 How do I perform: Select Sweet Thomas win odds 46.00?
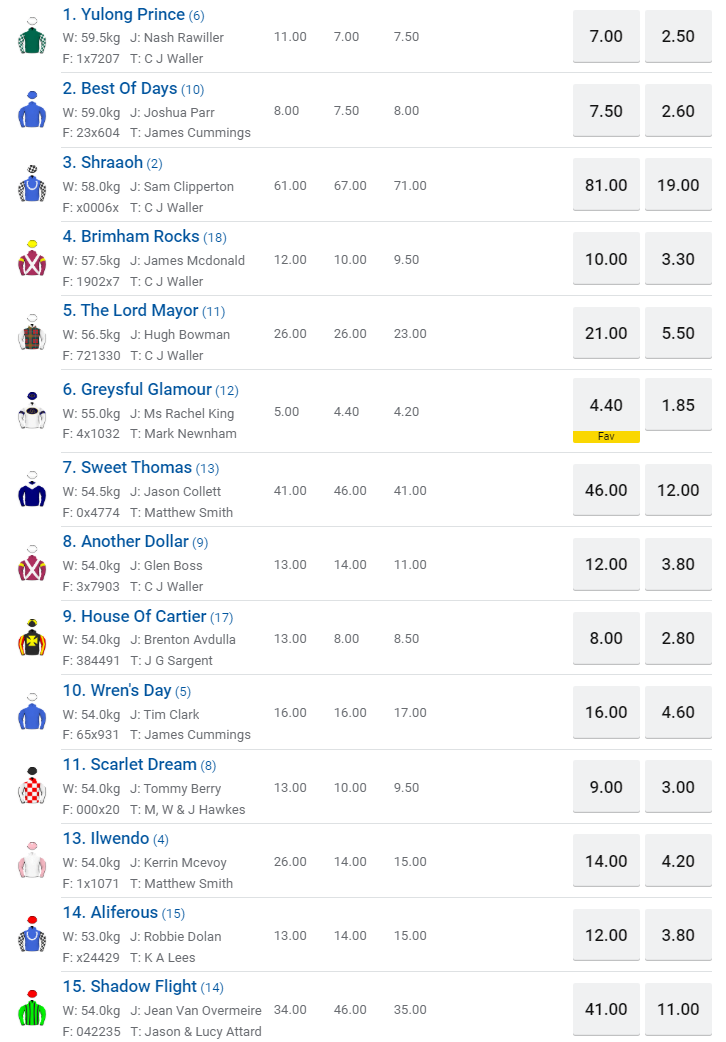606,490
